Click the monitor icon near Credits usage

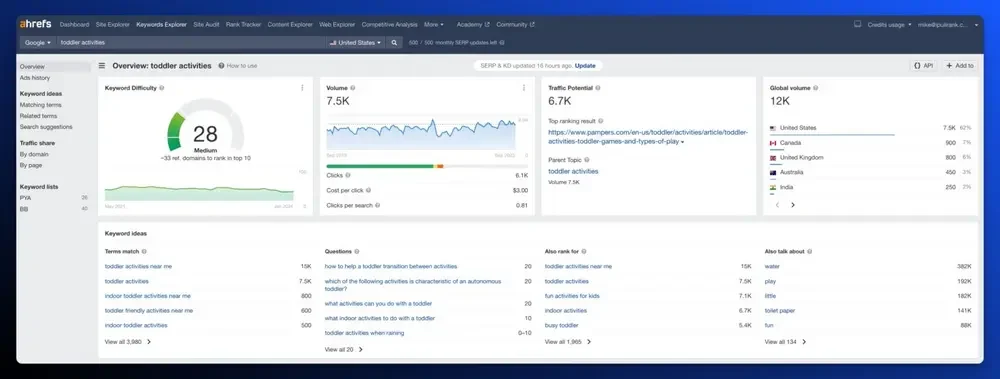pyautogui.click(x=858, y=24)
